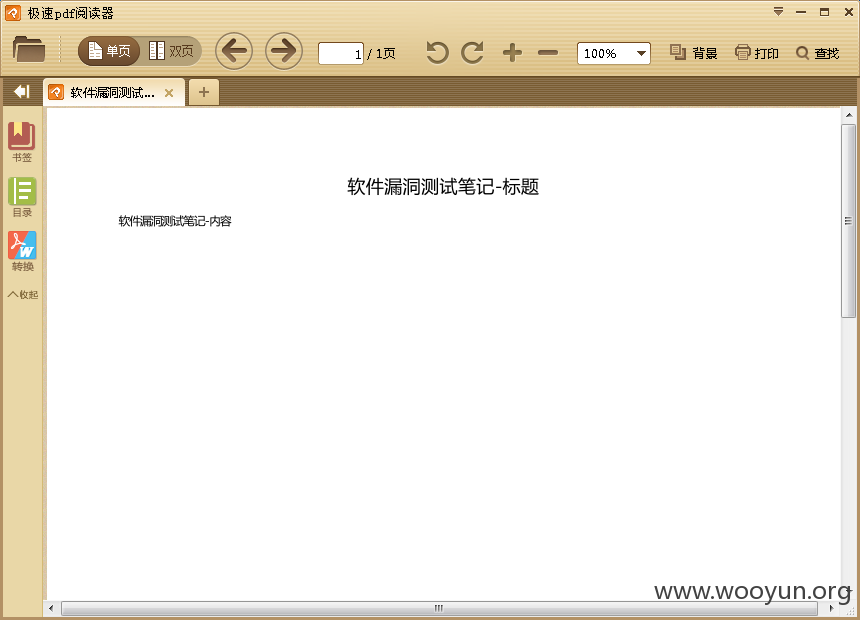Minimize the PDF reader window
This screenshot has height=620, width=860.
[x=801, y=12]
